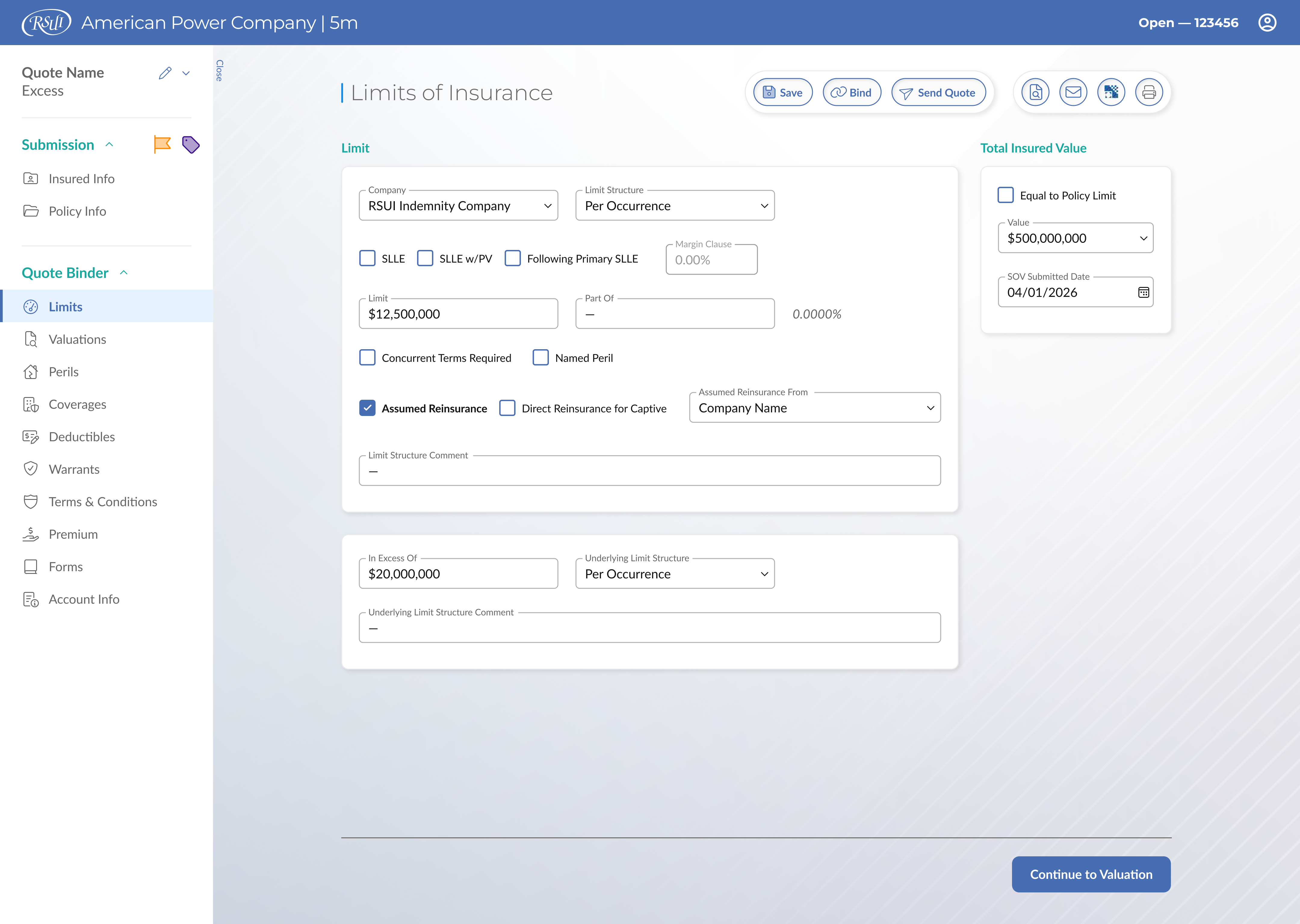Enable the SLLE w/PV checkbox
Screen dimensions: 1300x924
(425, 258)
